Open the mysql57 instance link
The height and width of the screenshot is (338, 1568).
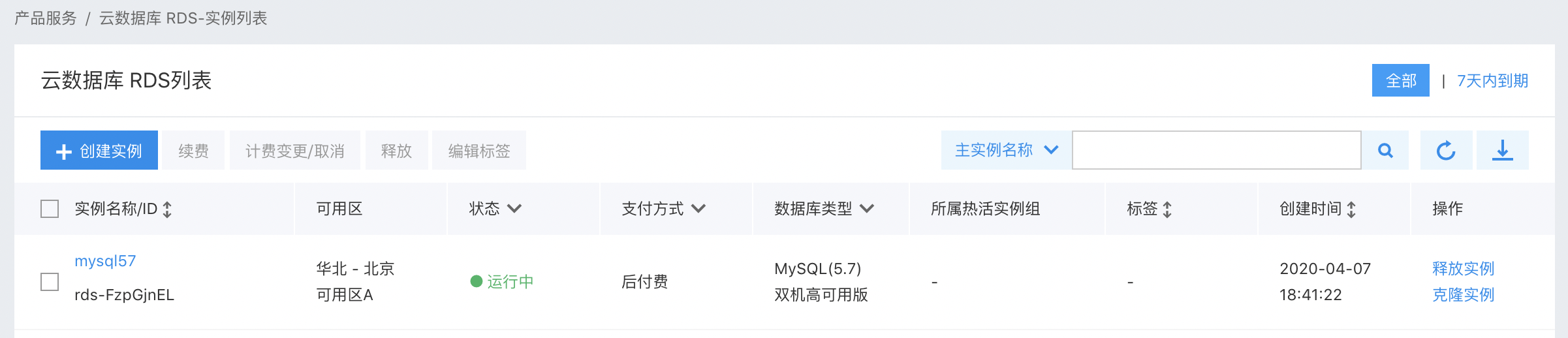tap(105, 261)
